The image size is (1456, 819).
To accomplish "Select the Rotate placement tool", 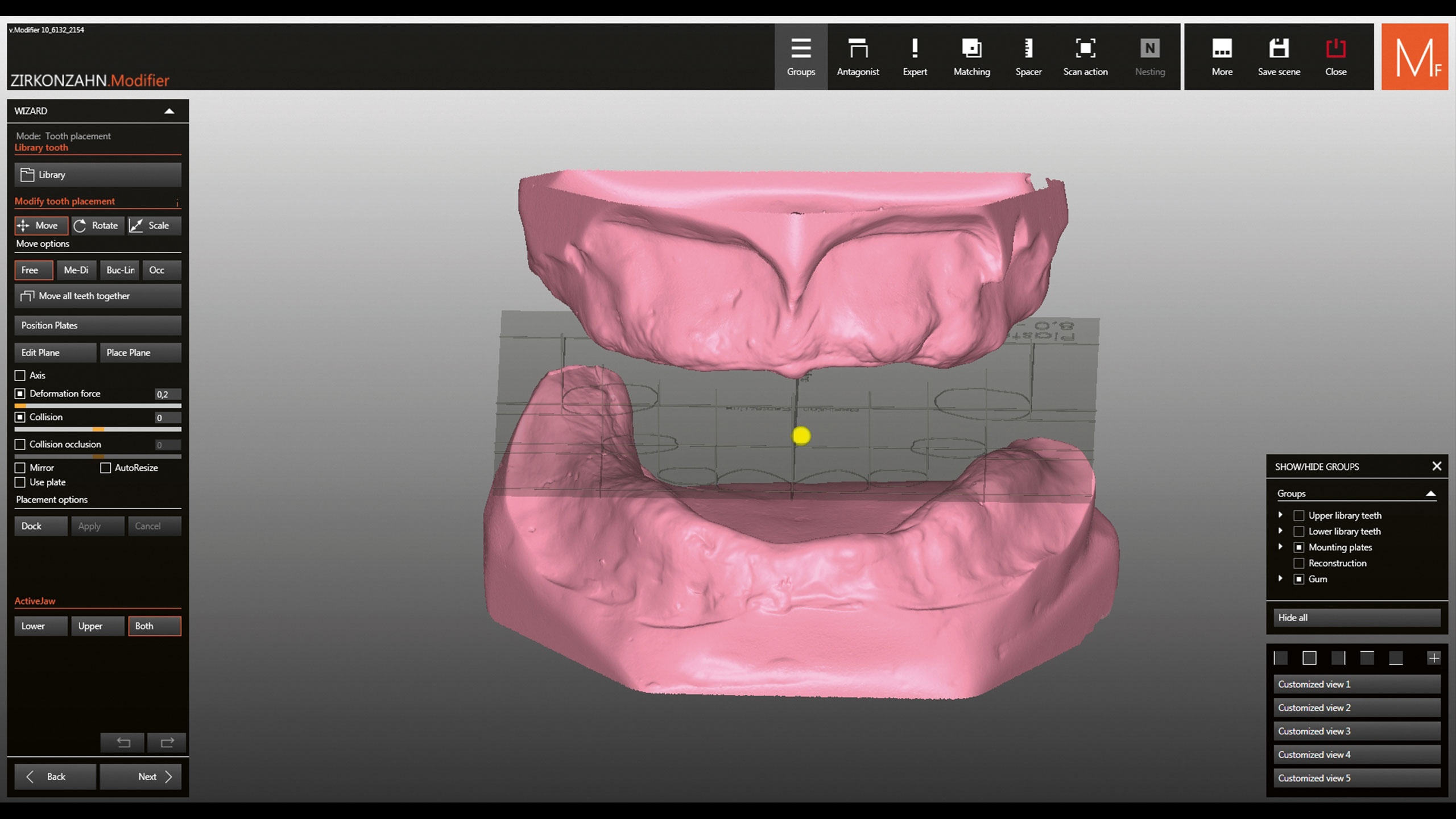I will (x=97, y=225).
